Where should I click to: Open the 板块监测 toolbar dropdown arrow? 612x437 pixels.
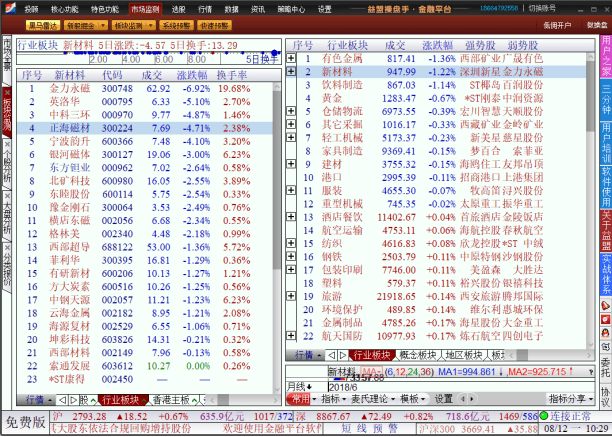(151, 26)
